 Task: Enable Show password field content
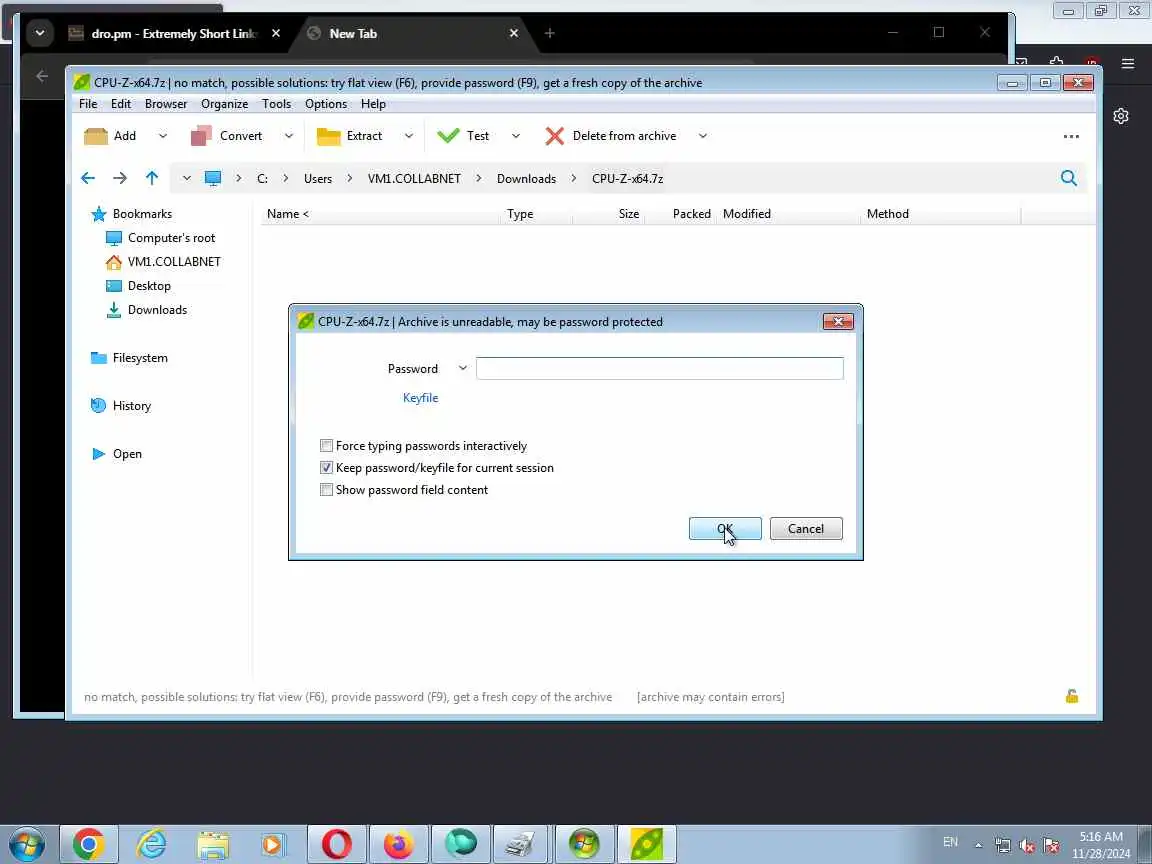(326, 490)
